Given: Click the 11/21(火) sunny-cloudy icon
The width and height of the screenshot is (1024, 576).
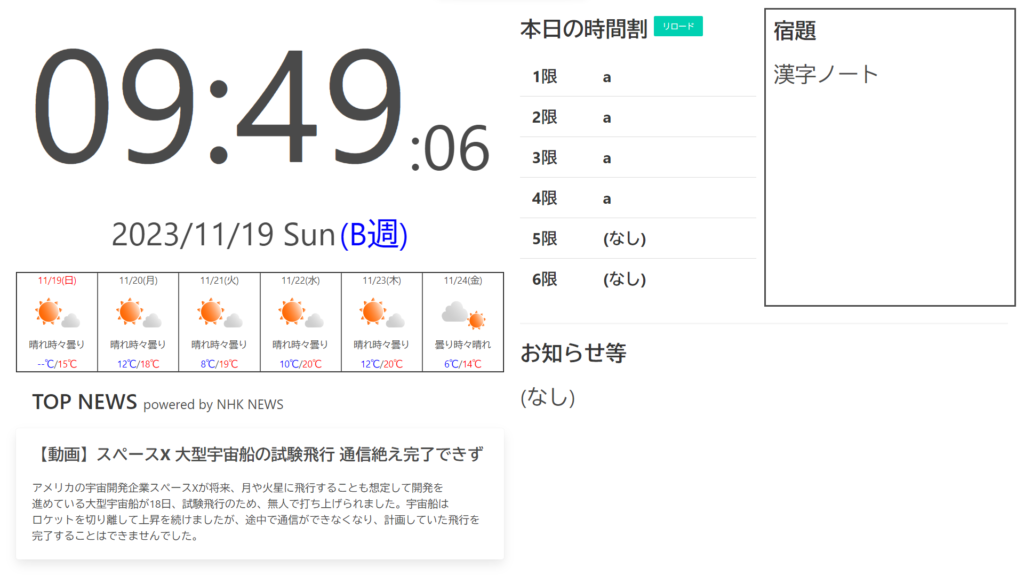Looking at the screenshot, I should pyautogui.click(x=219, y=314).
